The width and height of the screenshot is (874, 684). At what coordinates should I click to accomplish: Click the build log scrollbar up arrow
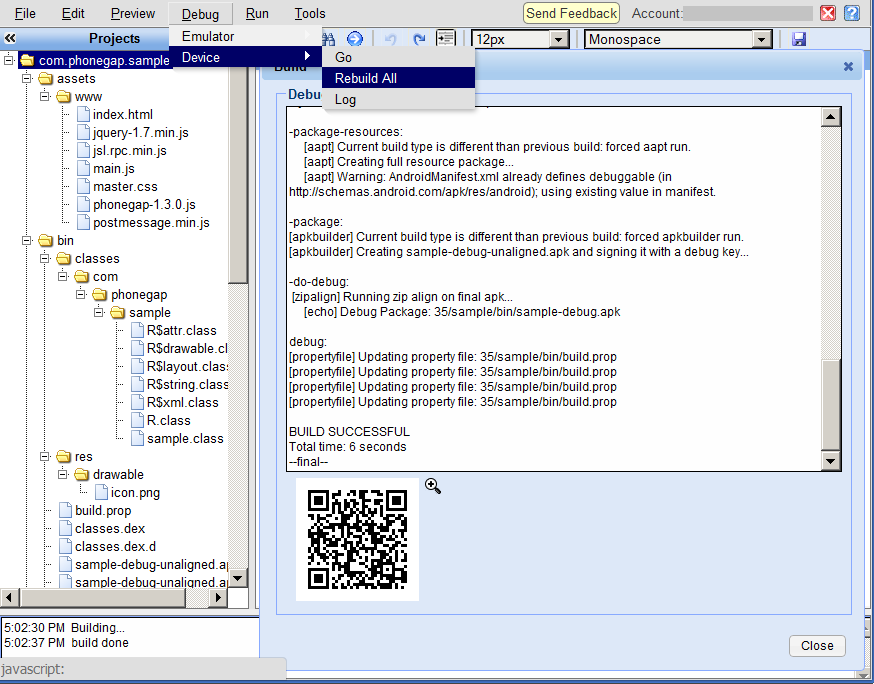pyautogui.click(x=831, y=117)
